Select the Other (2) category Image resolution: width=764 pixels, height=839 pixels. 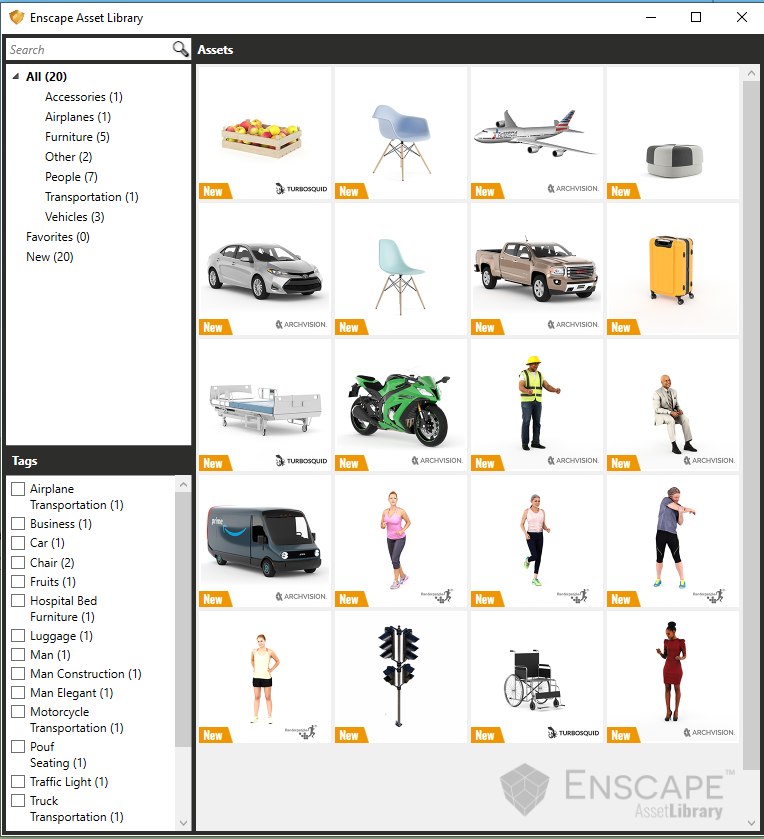point(68,157)
